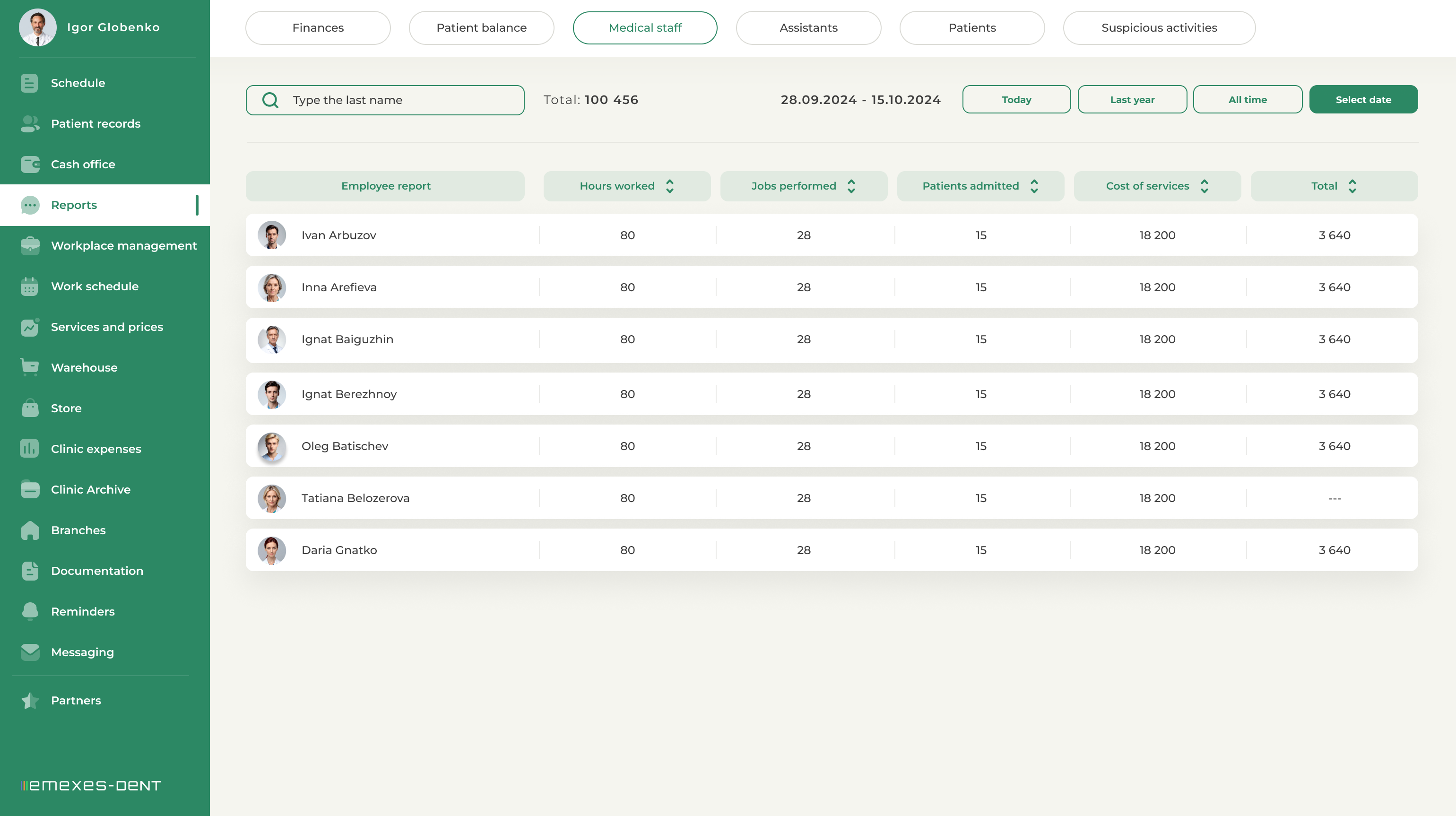Click the Reports chat-bubble icon
The image size is (1456, 816).
[29, 205]
